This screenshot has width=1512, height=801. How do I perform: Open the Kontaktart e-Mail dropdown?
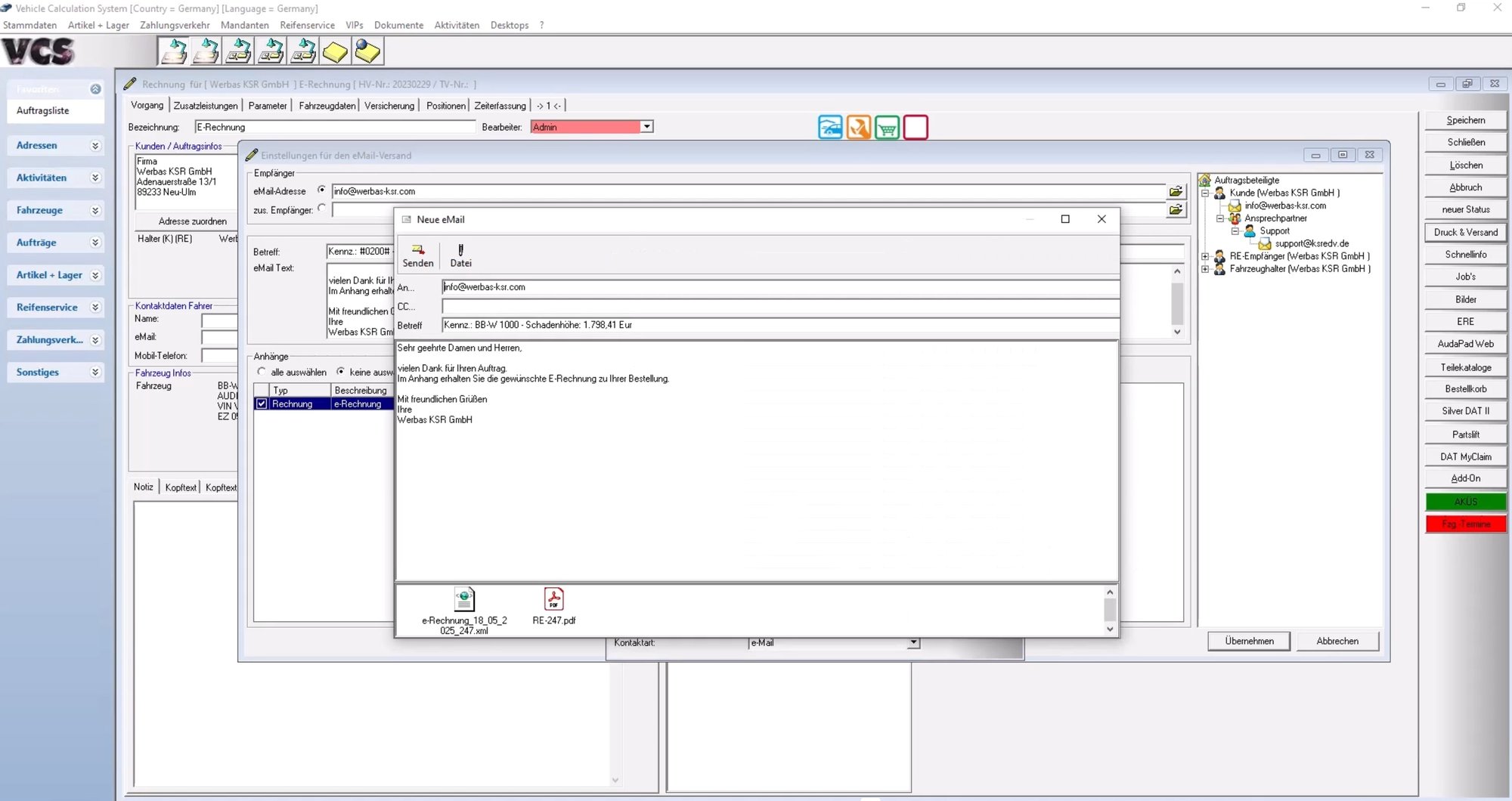point(914,642)
